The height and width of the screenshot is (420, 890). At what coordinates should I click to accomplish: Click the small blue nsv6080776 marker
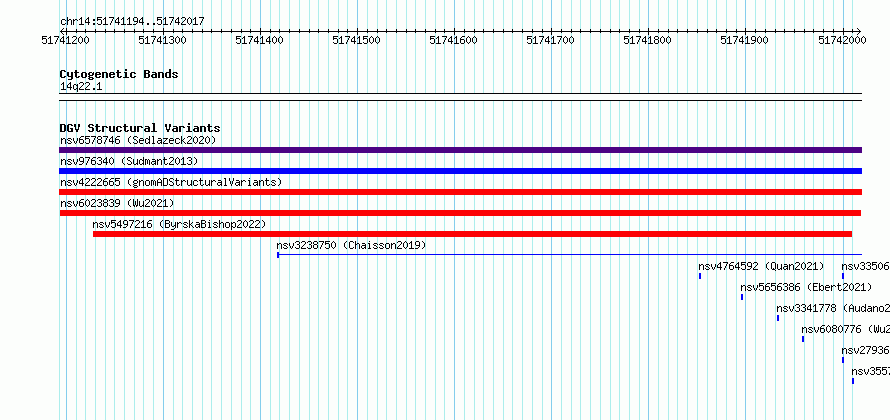click(x=803, y=339)
